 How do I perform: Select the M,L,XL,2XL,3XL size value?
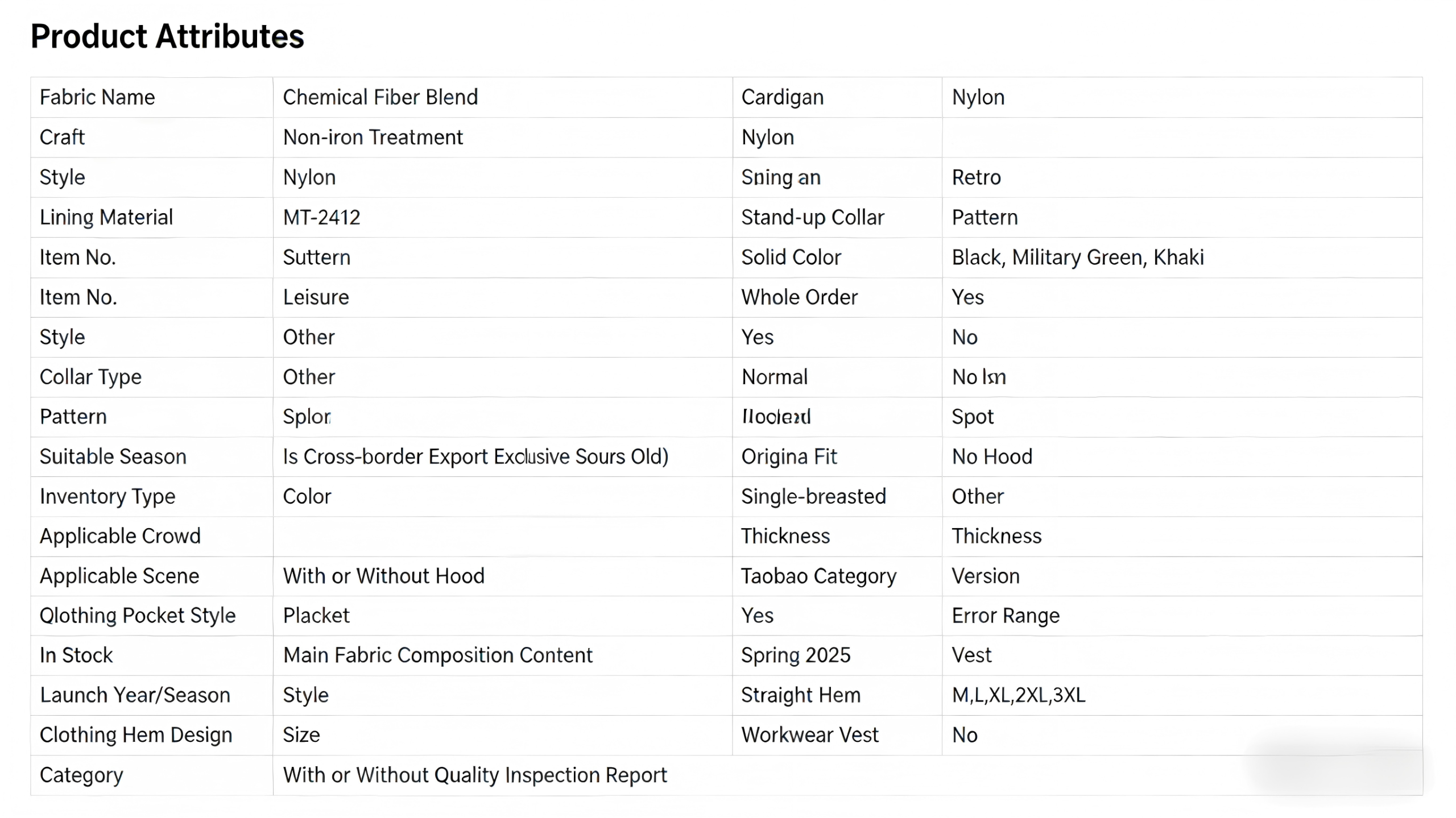click(x=1018, y=695)
